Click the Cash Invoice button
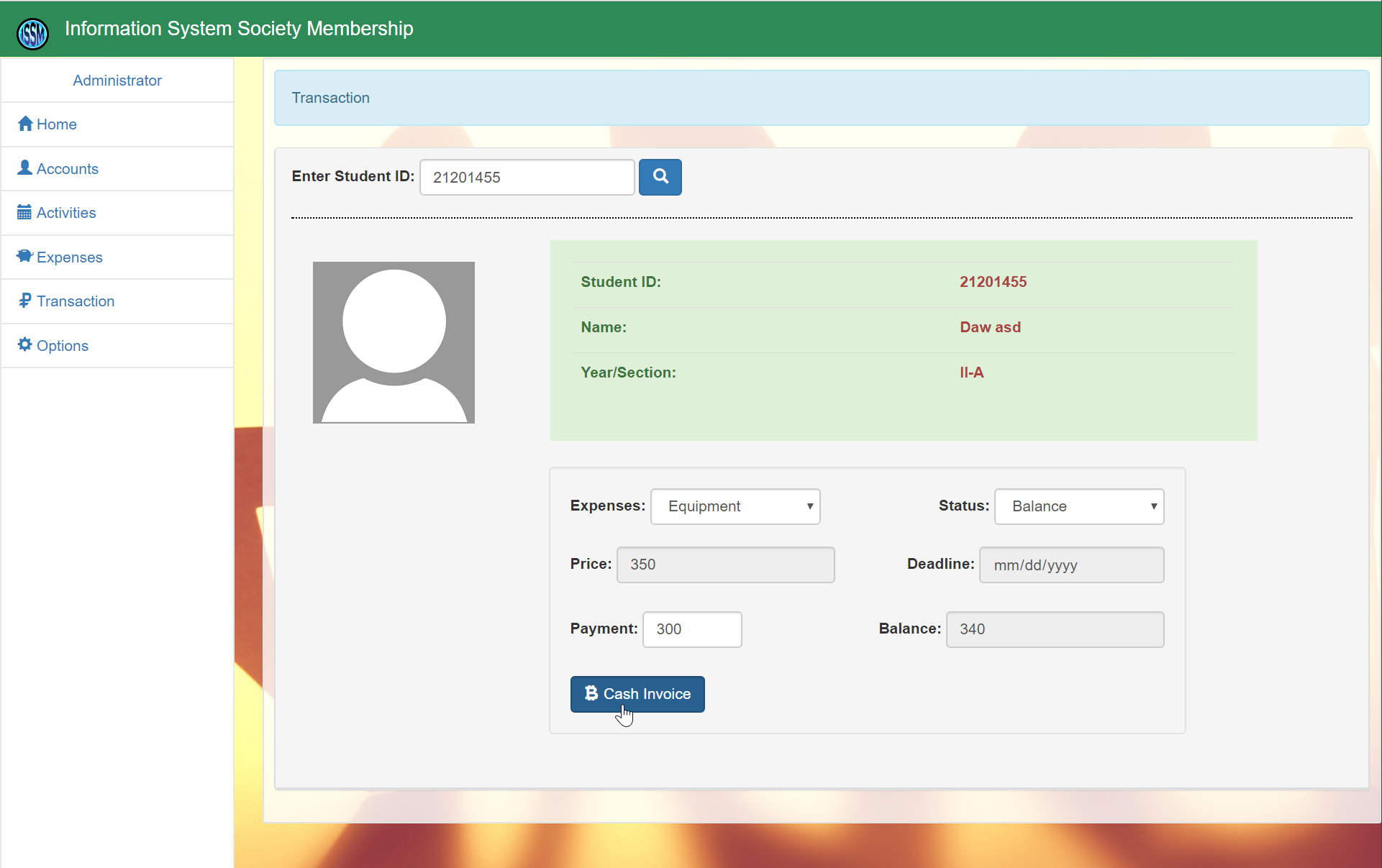1382x868 pixels. tap(637, 694)
